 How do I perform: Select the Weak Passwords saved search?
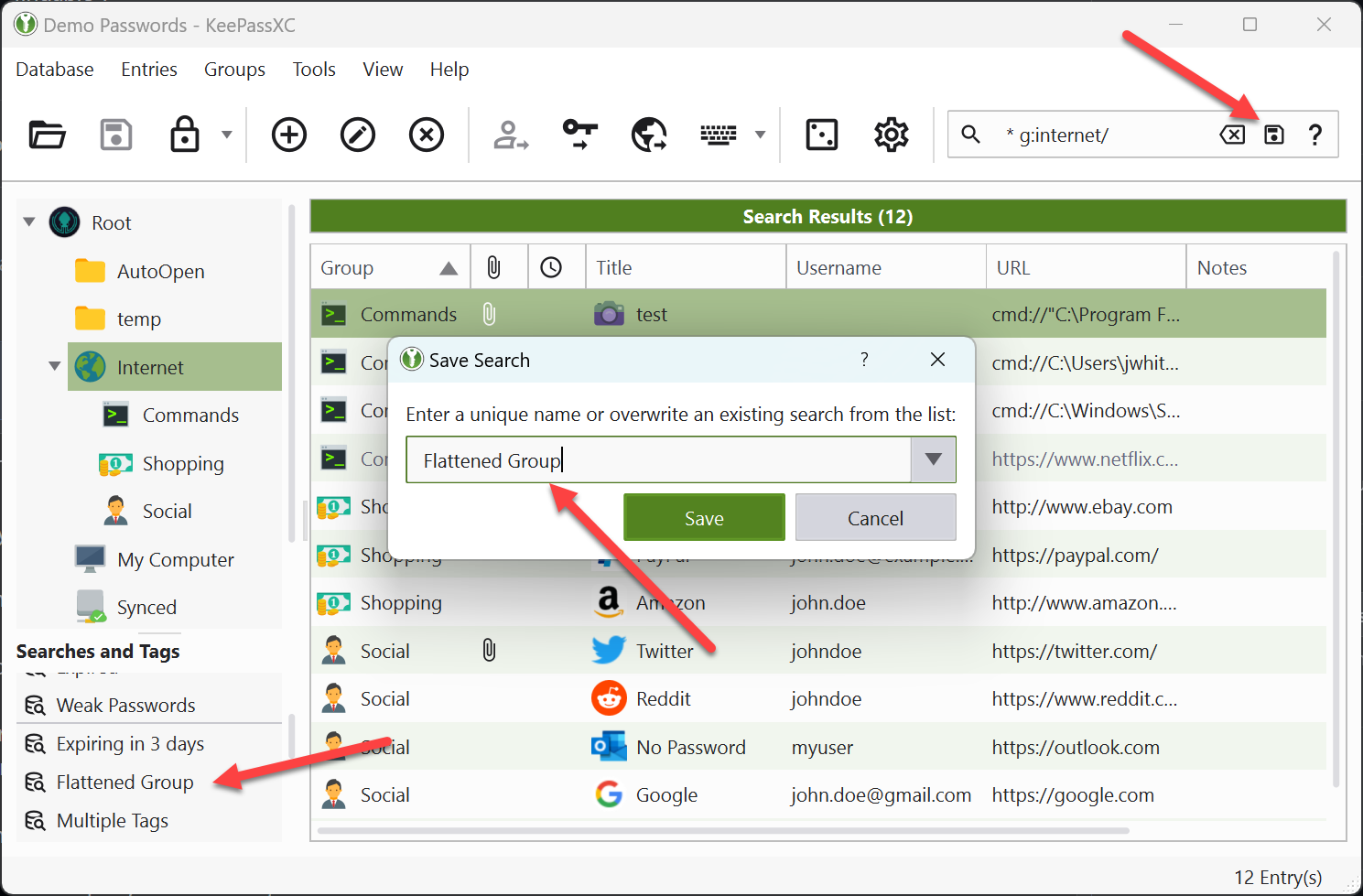point(125,705)
